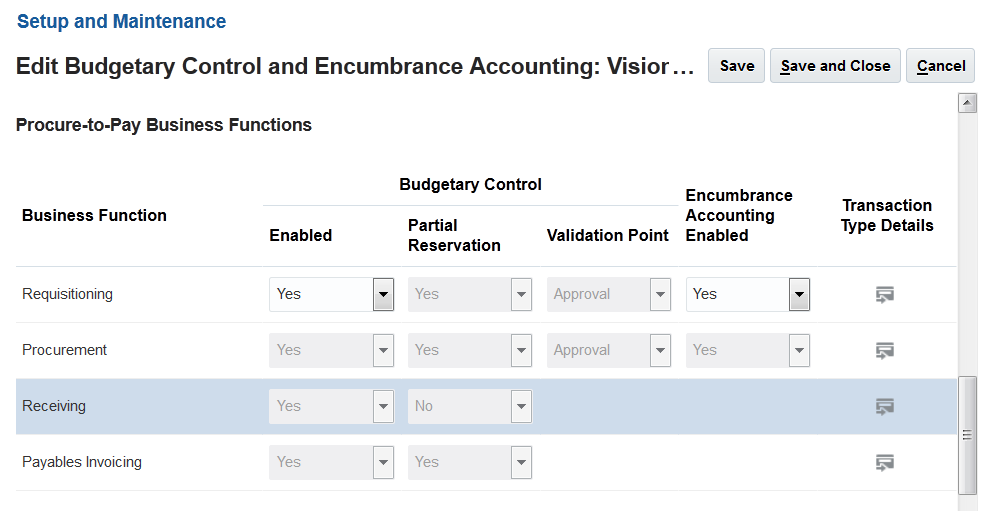986x511 pixels.
Task: Open Transaction Type Details for Procurement
Action: pyautogui.click(x=884, y=350)
